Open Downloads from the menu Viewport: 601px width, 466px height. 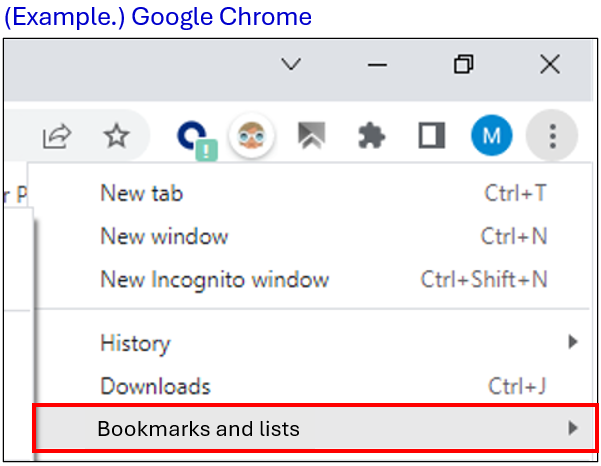coord(155,386)
